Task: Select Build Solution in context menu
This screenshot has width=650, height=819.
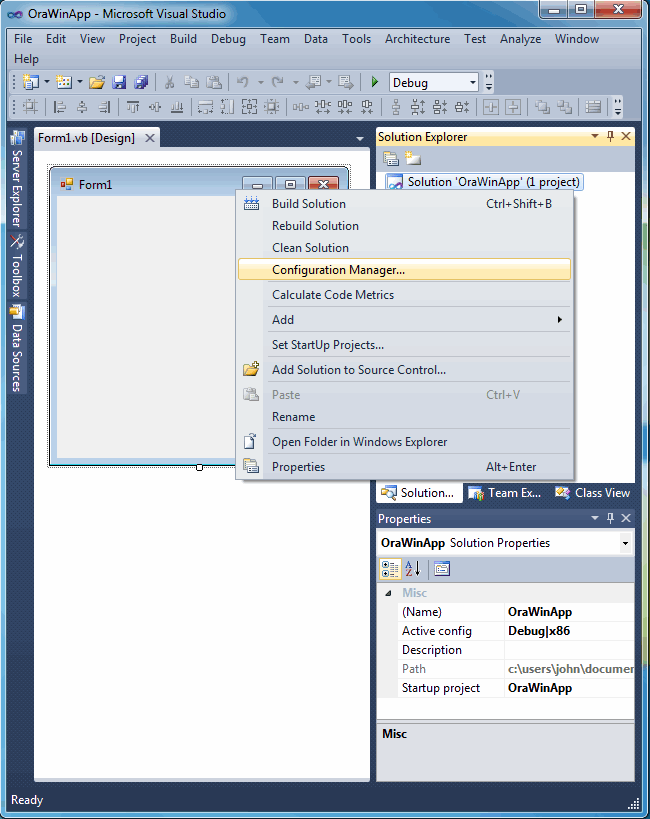Action: point(404,204)
